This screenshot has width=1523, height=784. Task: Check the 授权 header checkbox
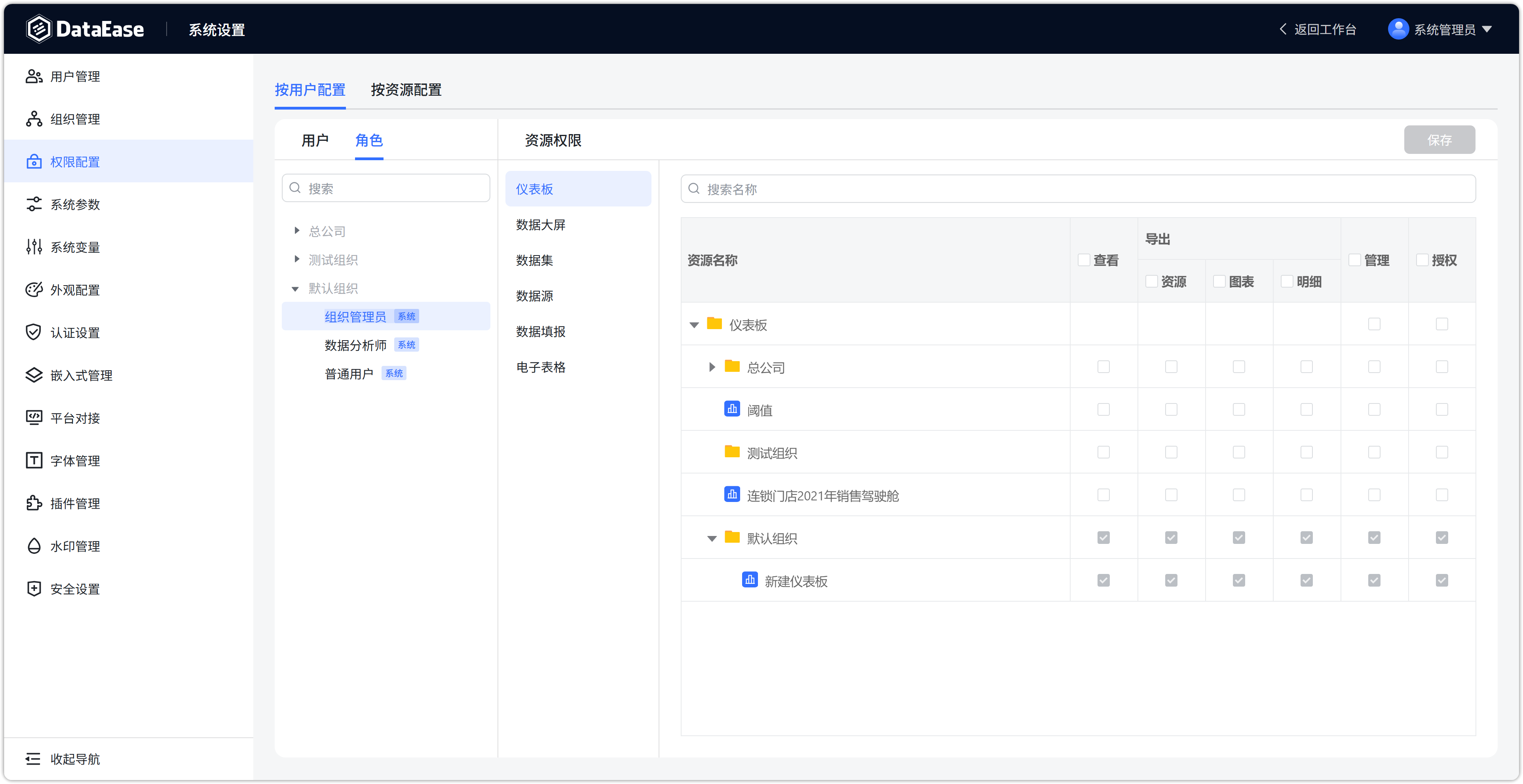pyautogui.click(x=1422, y=260)
